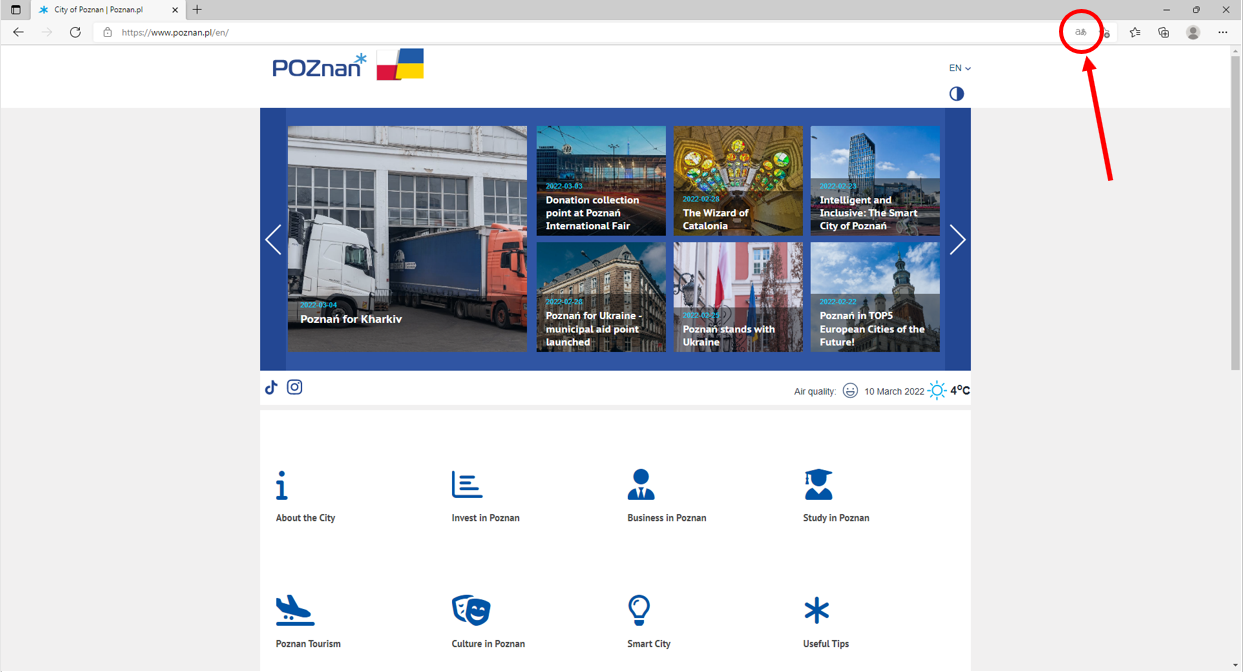This screenshot has height=672, width=1243.
Task: Click the Air quality label
Action: [815, 392]
